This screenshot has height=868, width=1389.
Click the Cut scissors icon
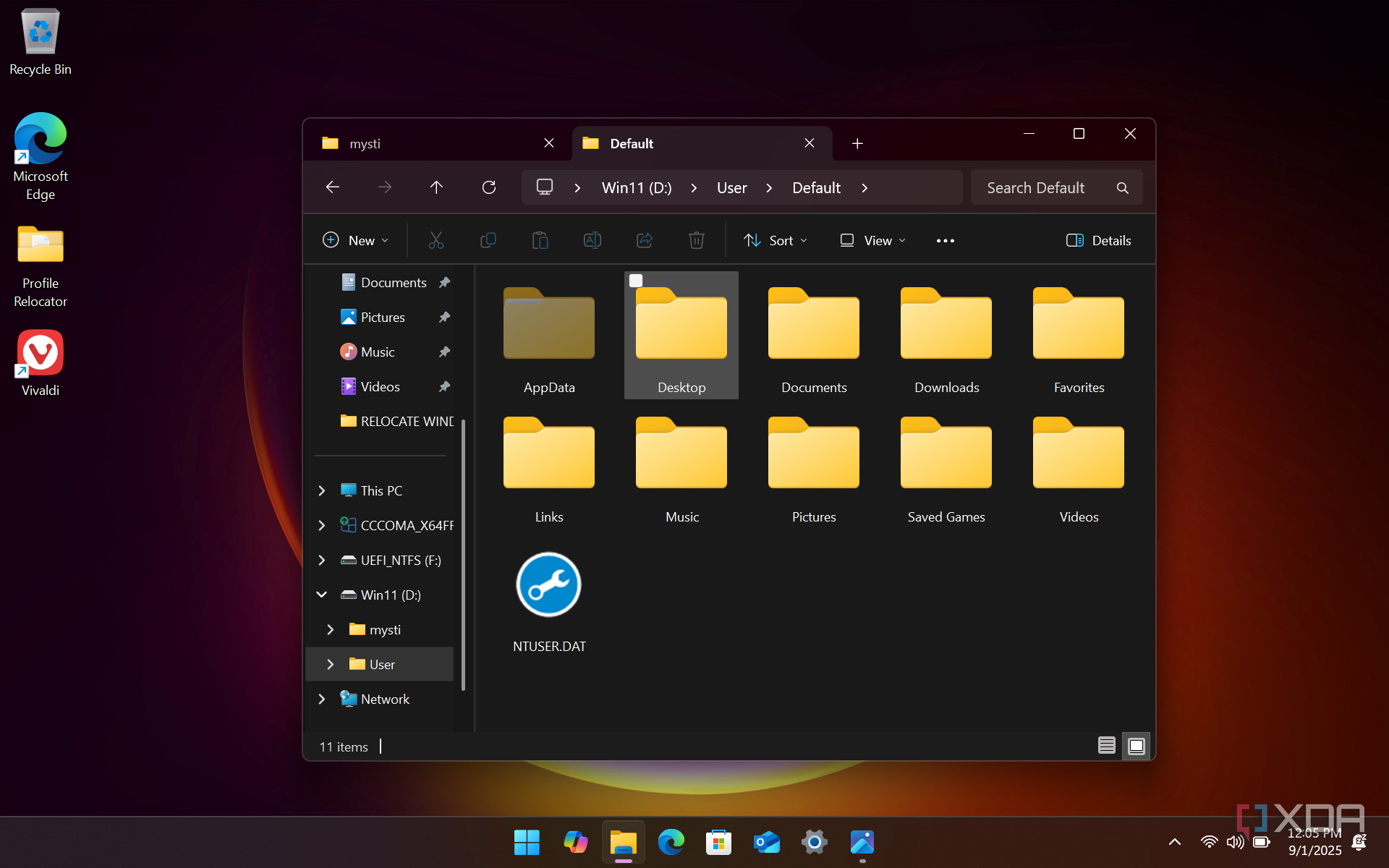pyautogui.click(x=436, y=240)
